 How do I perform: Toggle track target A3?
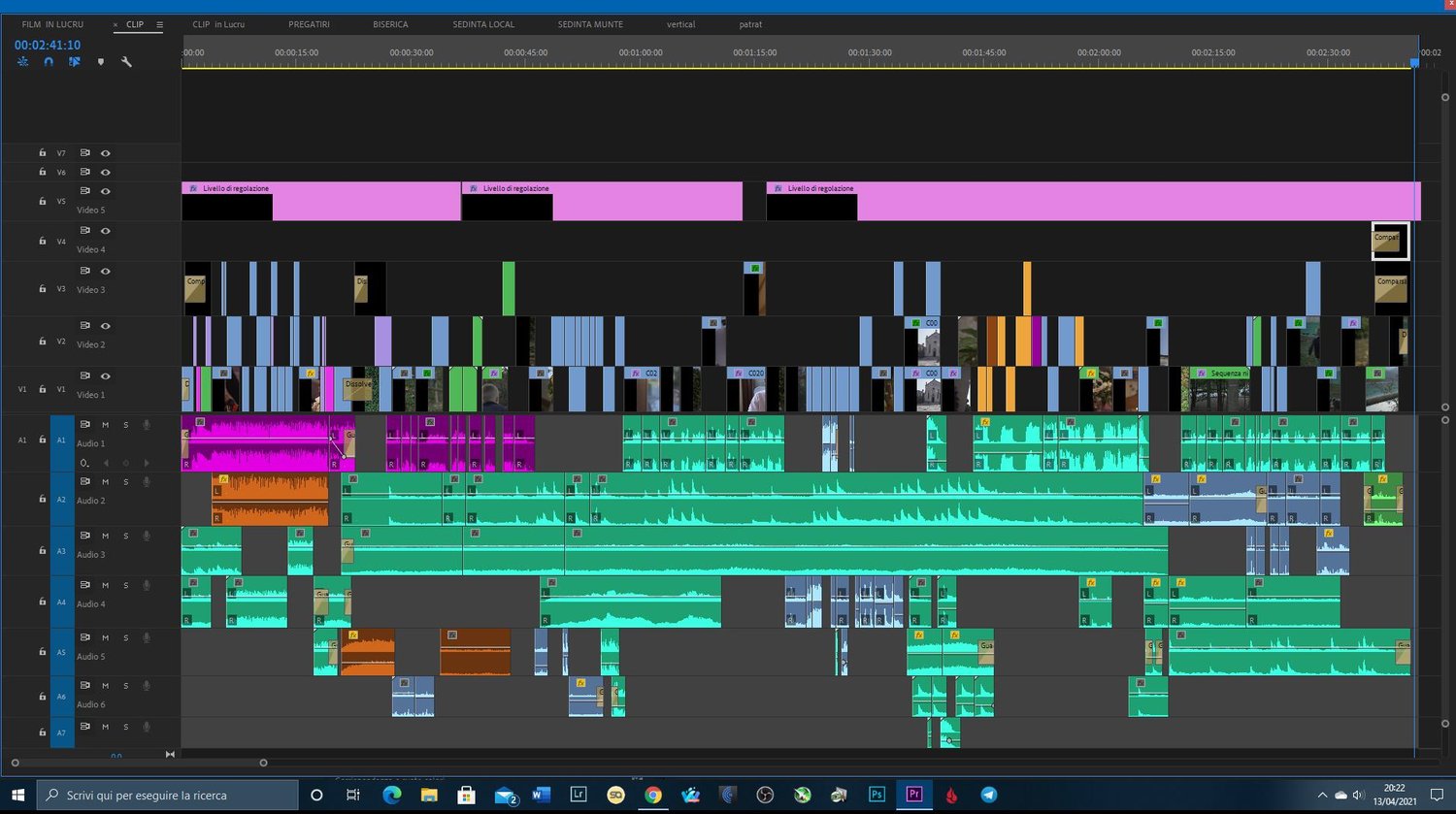(x=61, y=551)
